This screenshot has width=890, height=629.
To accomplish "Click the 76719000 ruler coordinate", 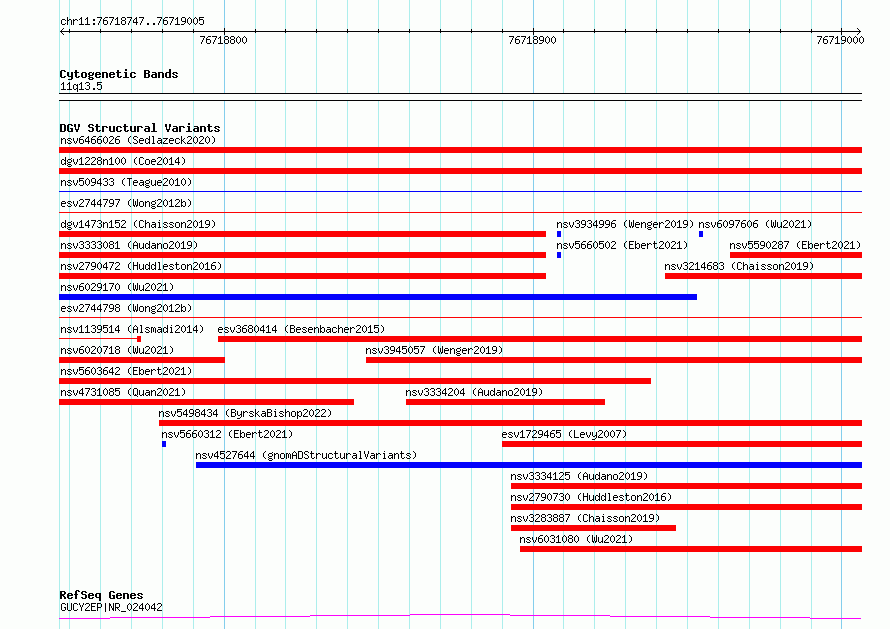I will (840, 40).
